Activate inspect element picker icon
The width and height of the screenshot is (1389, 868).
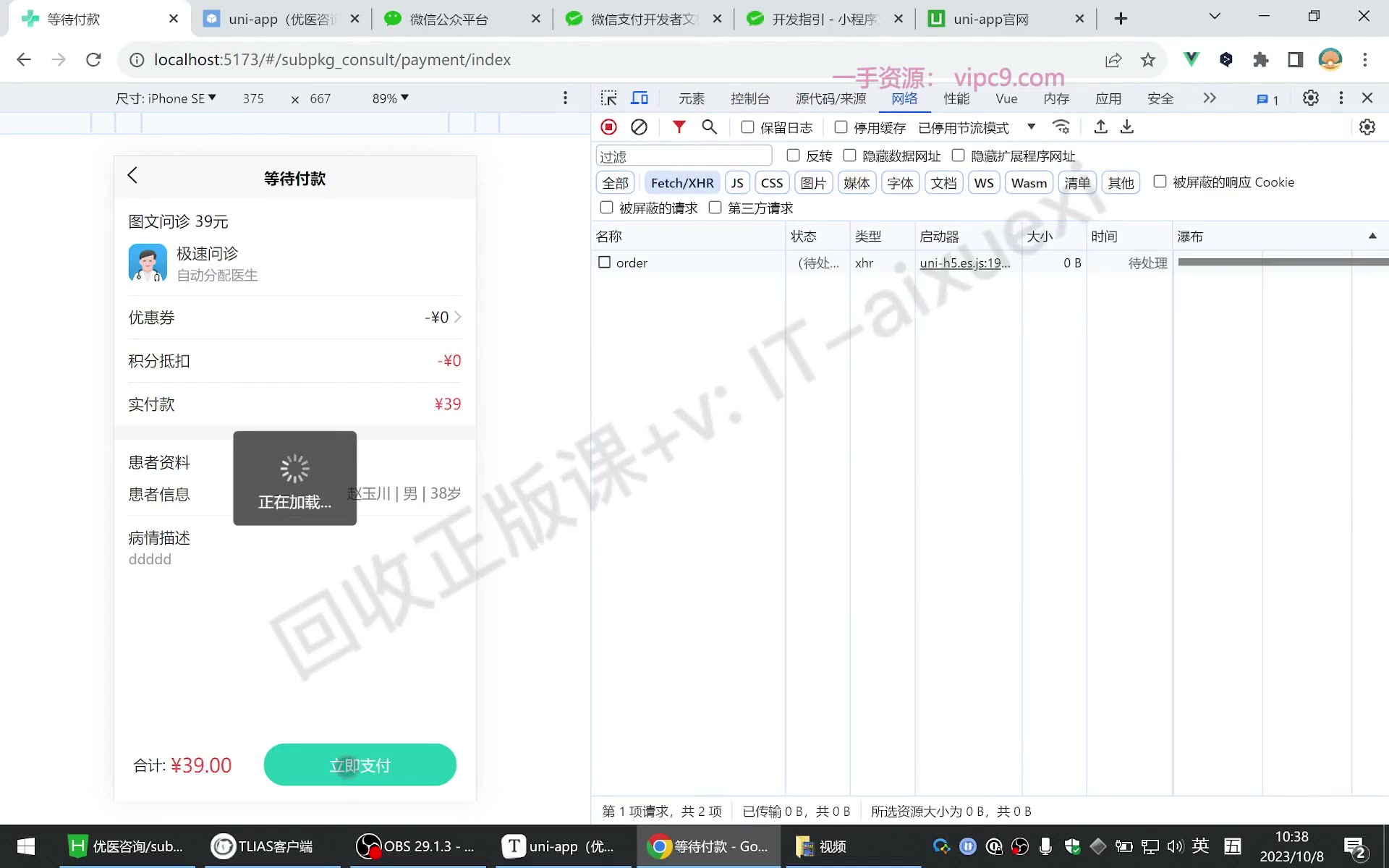pos(609,98)
